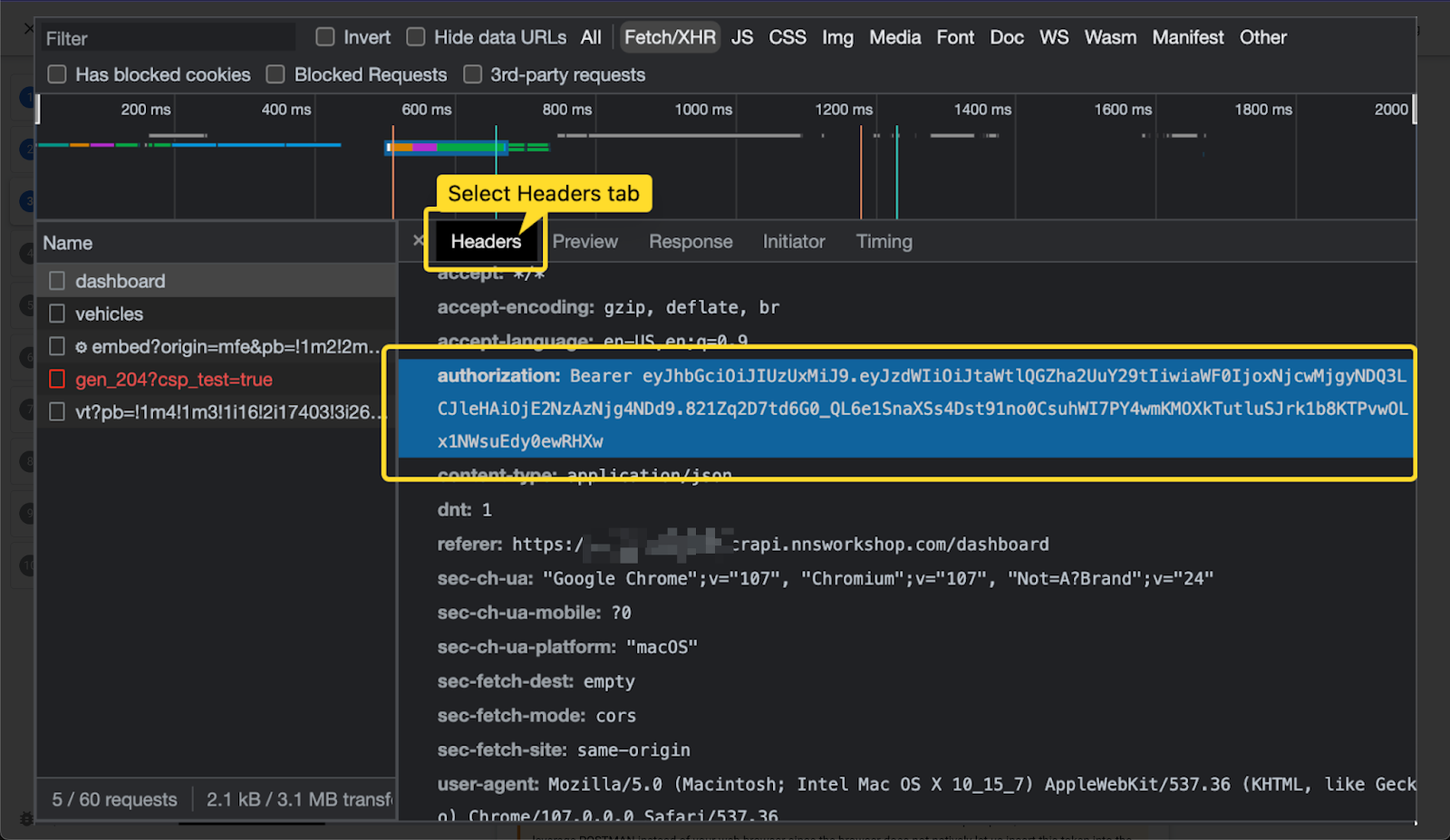Screen dimensions: 1450x840
Task: Select the Fetch/XHR filter
Action: click(x=670, y=37)
